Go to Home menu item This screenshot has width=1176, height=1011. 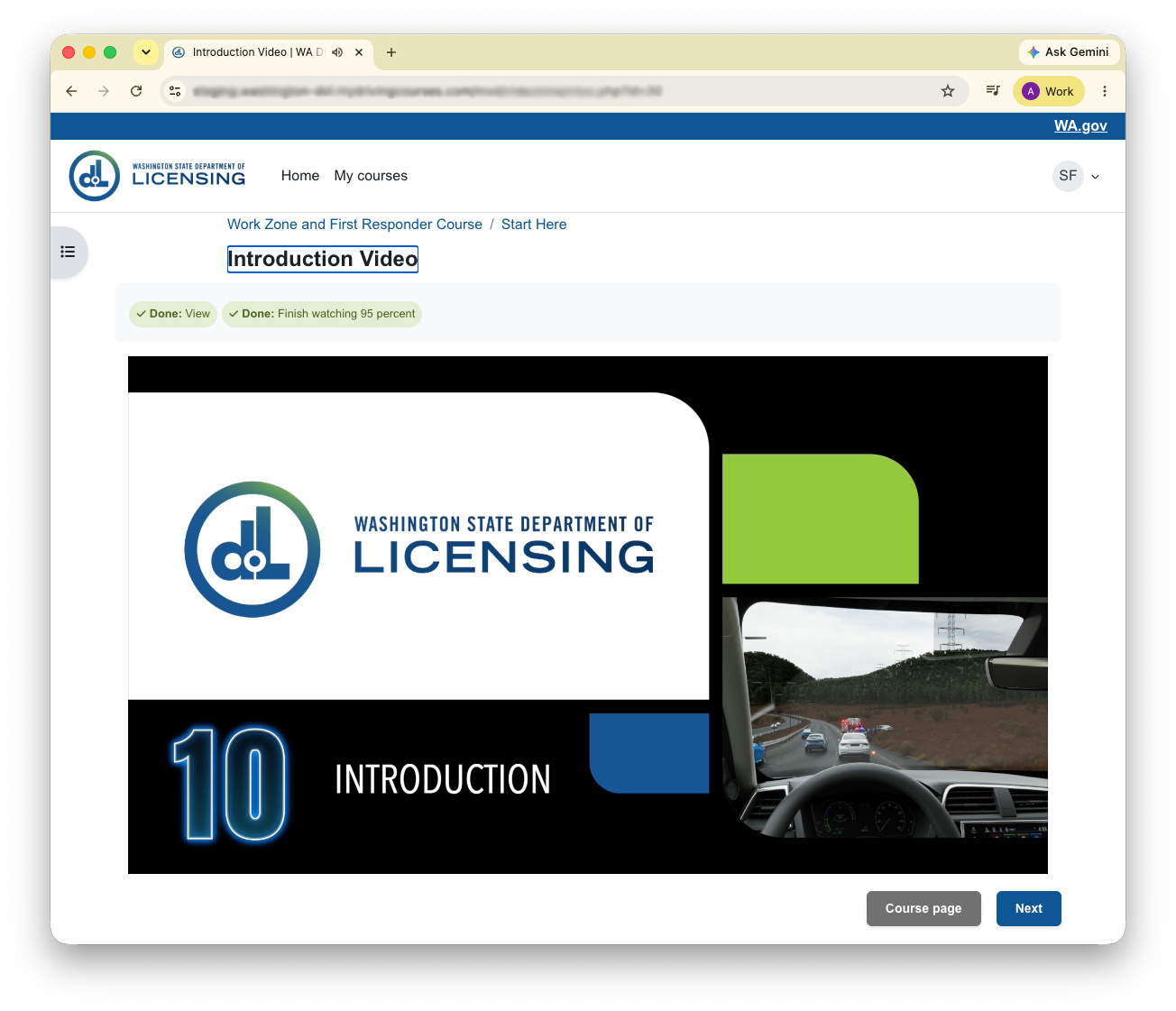coord(300,176)
